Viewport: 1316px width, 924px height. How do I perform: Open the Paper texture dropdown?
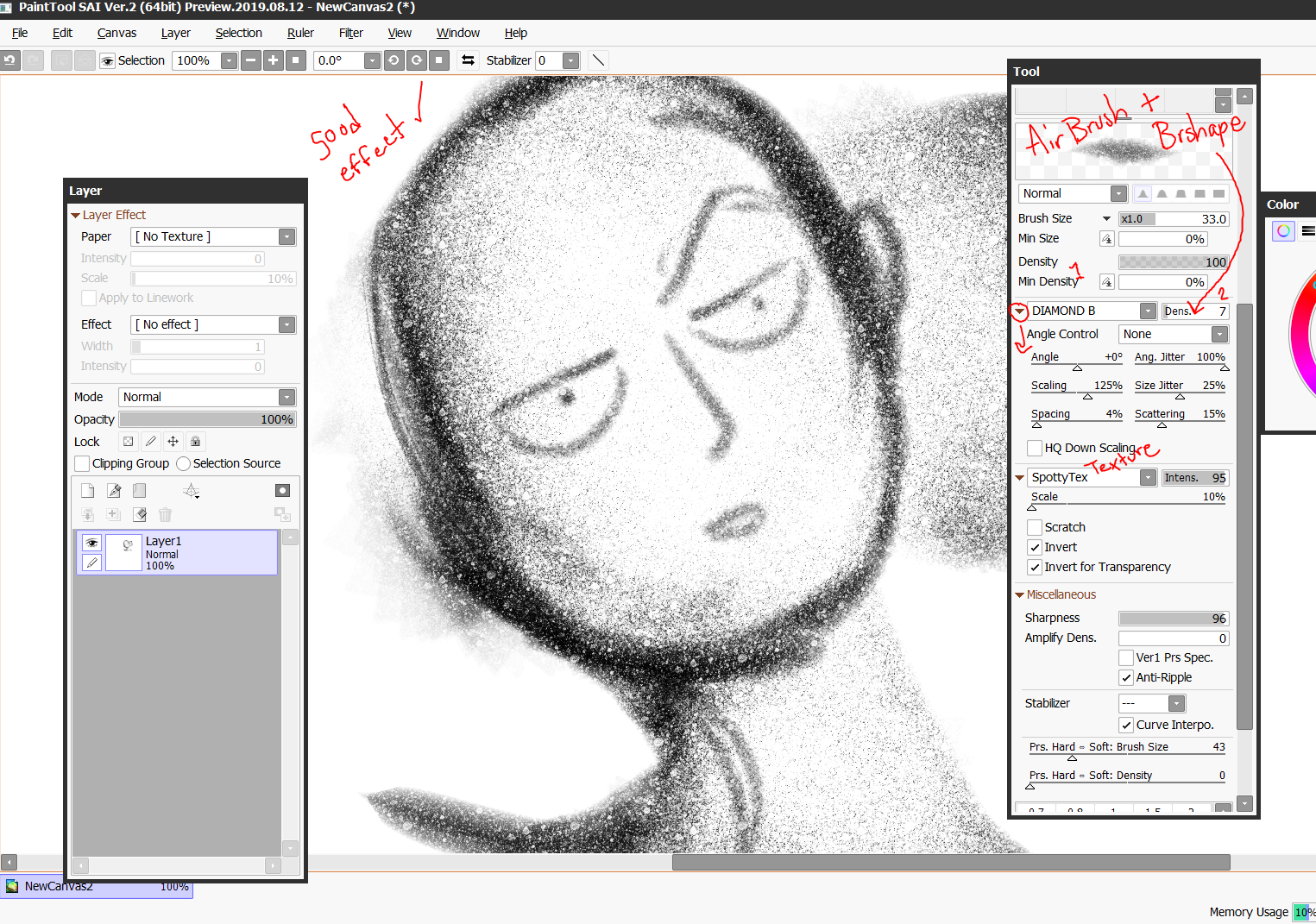point(213,236)
